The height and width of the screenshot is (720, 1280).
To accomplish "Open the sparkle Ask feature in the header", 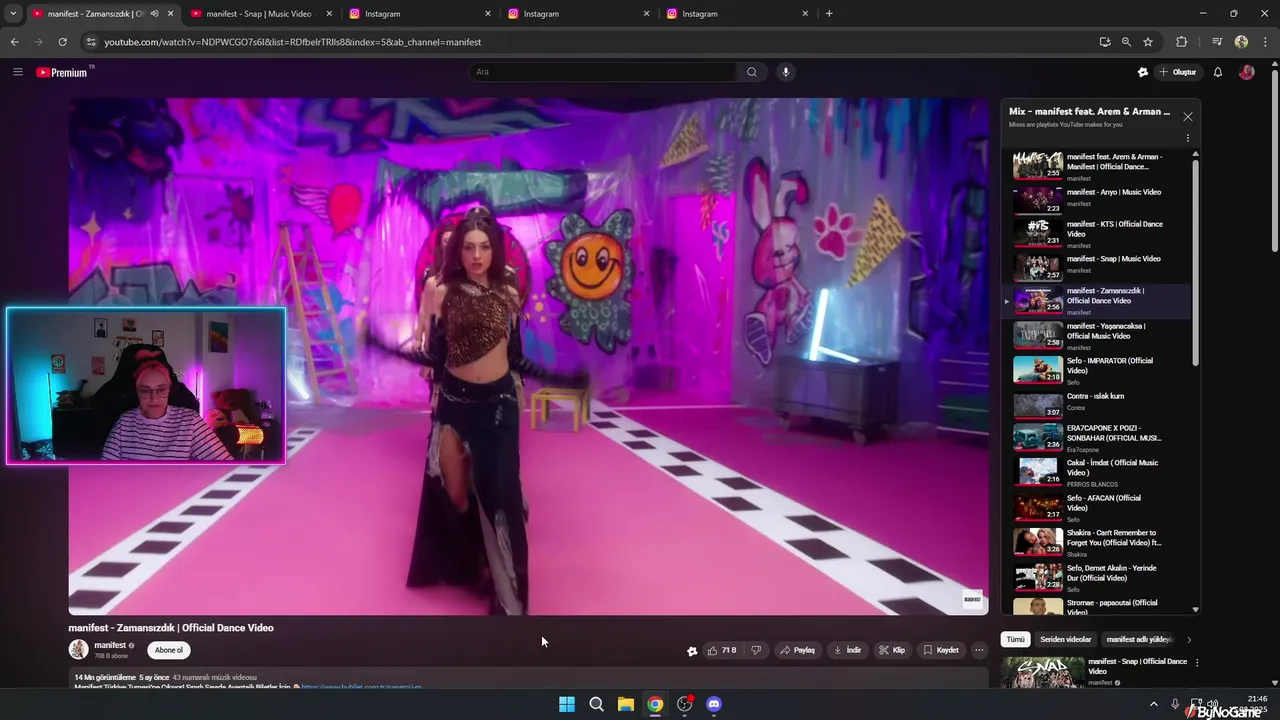I will click(1143, 72).
